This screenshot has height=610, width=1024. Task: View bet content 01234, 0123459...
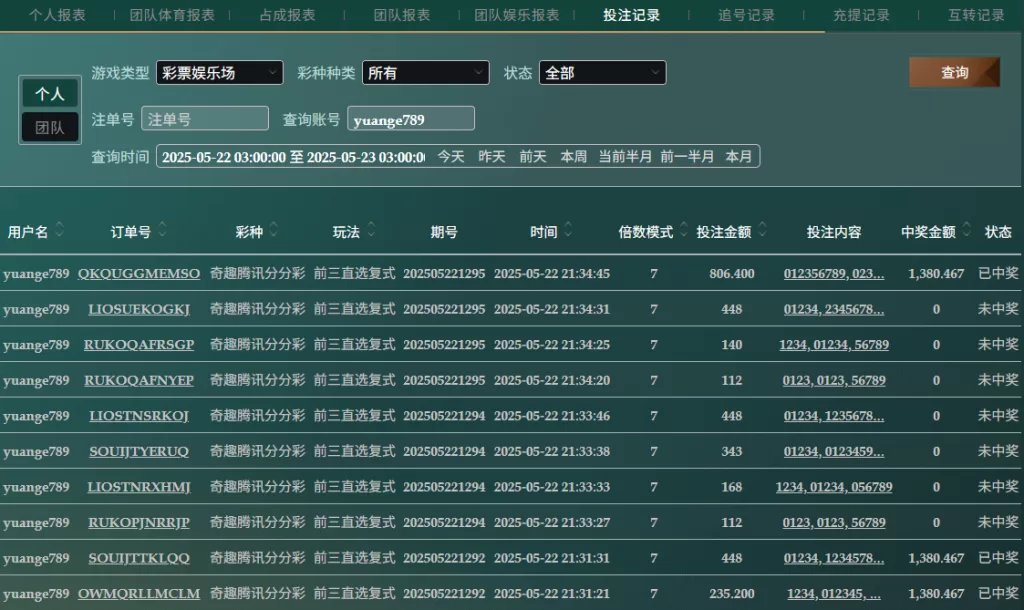point(834,451)
